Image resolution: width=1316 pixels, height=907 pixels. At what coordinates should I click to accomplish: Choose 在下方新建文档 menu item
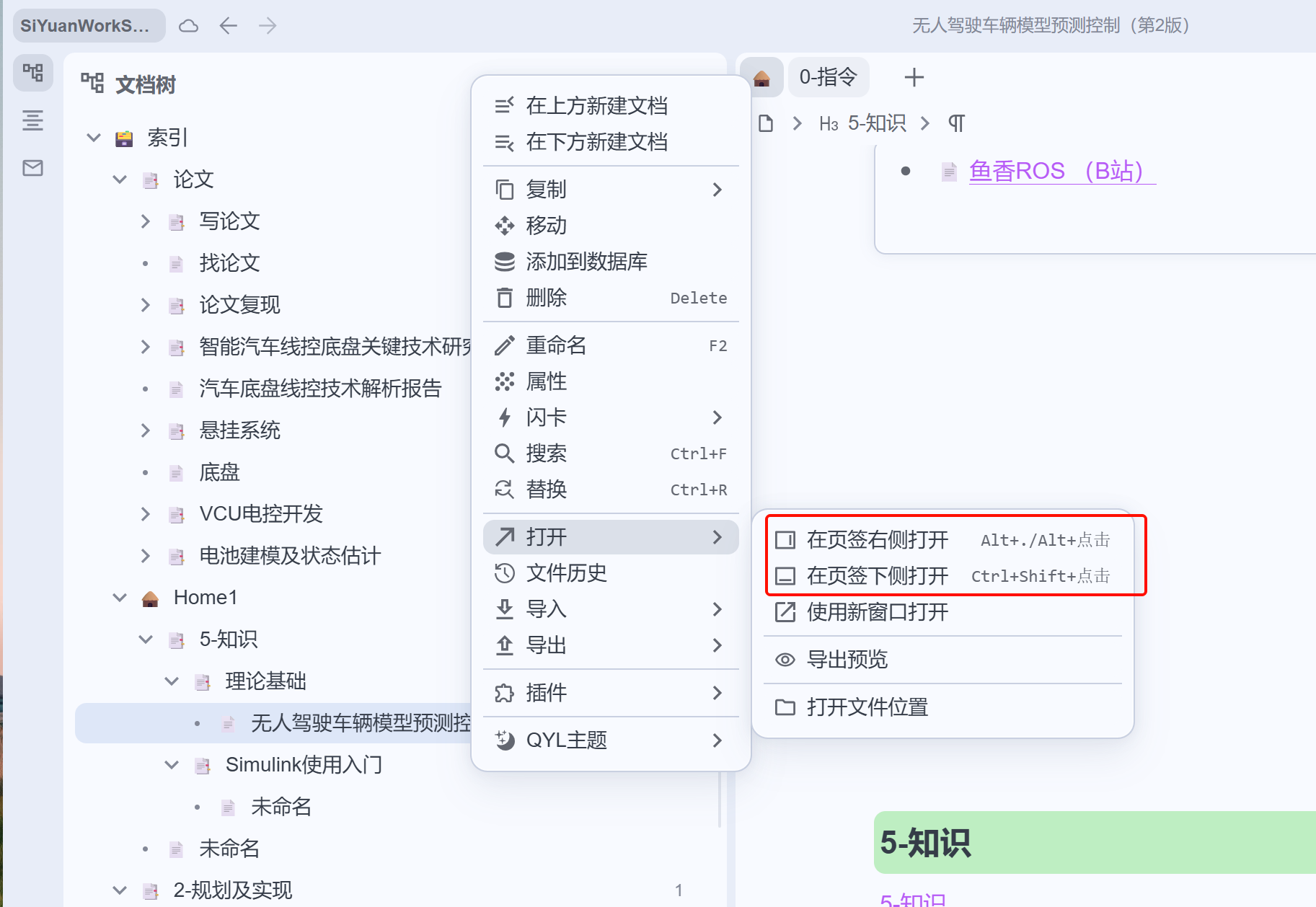[611, 142]
